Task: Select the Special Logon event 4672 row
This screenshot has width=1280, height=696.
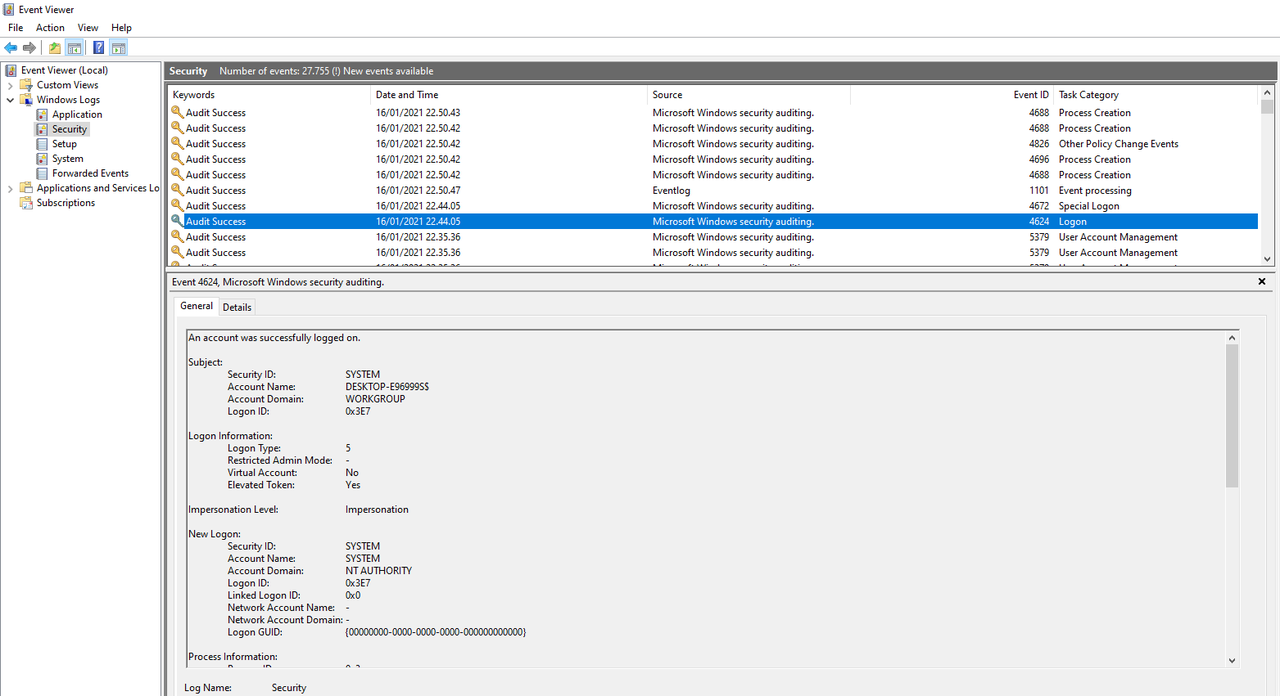Action: (712, 206)
